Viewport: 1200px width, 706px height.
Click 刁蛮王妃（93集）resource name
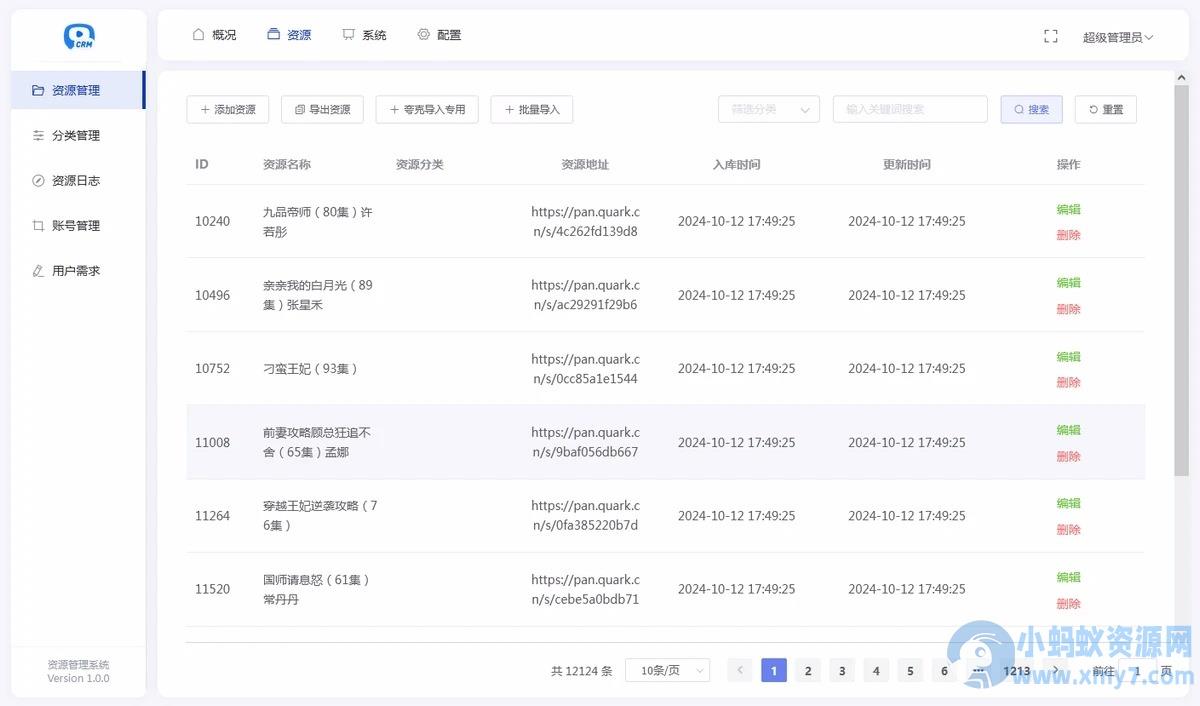click(310, 368)
